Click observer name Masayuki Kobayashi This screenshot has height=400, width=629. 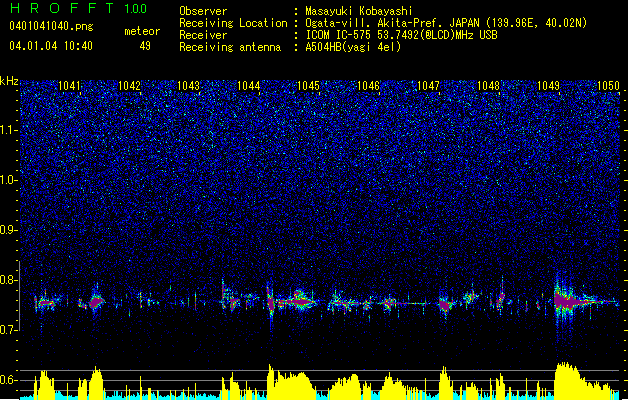tap(359, 11)
